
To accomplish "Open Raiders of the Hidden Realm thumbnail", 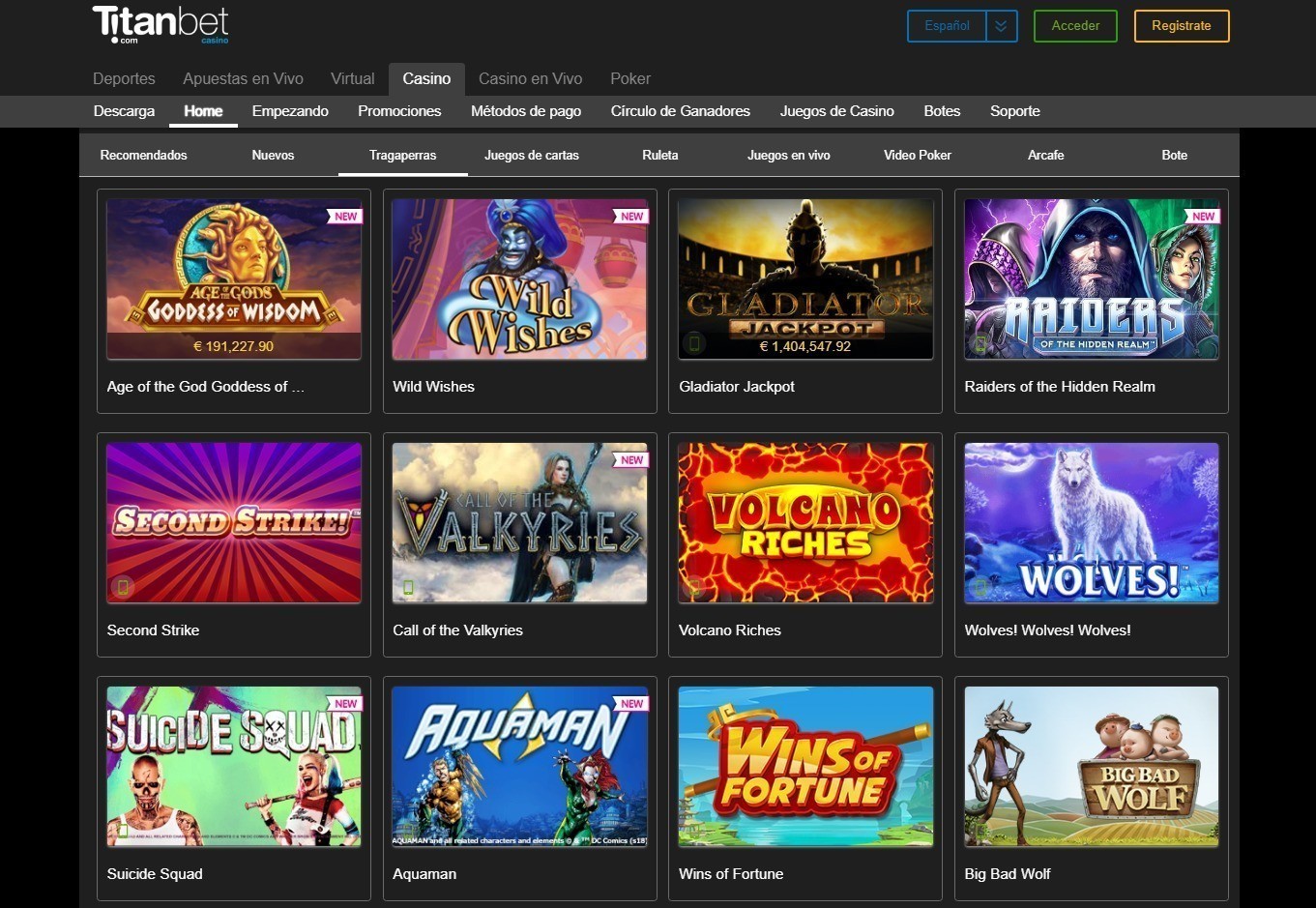I will 1092,279.
